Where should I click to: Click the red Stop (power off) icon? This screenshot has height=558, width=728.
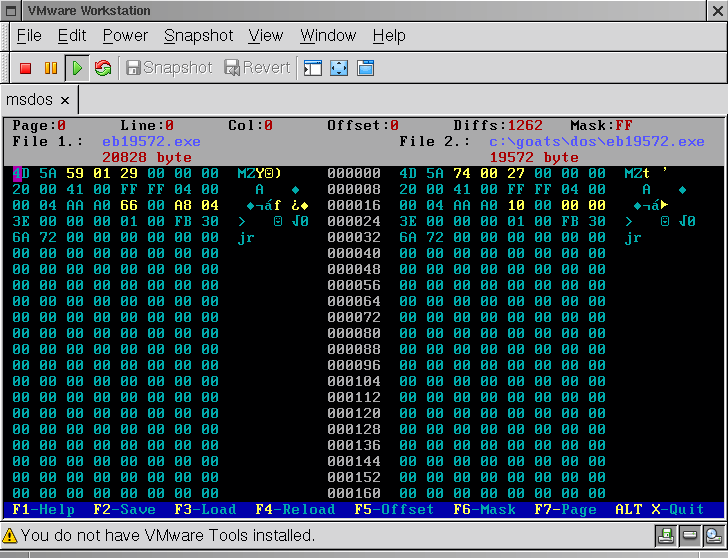point(26,68)
